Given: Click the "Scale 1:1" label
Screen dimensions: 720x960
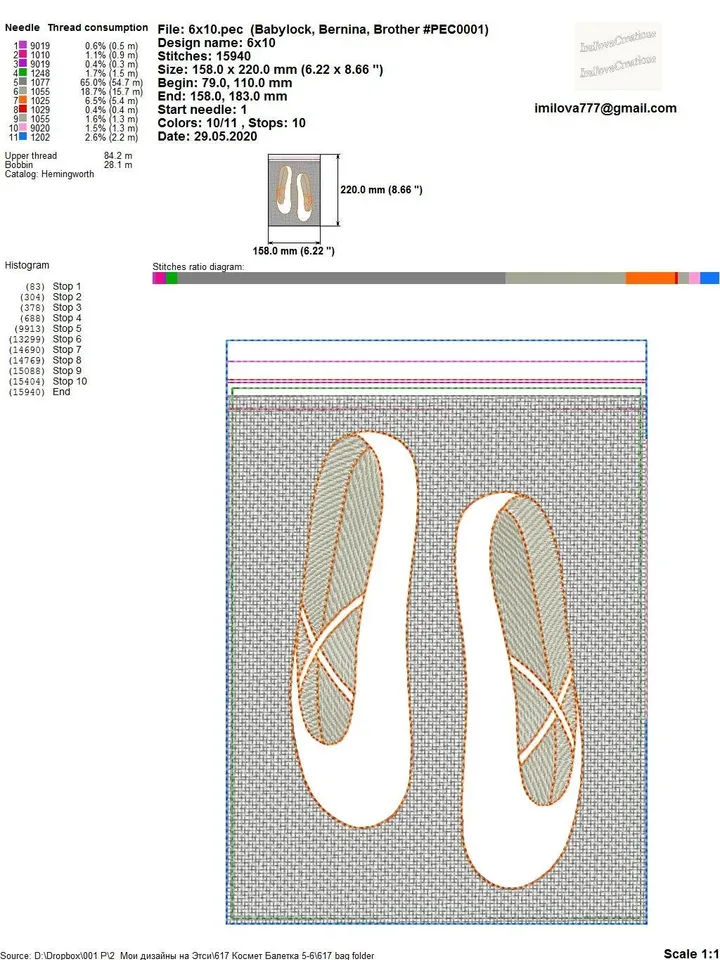Looking at the screenshot, I should [691, 953].
